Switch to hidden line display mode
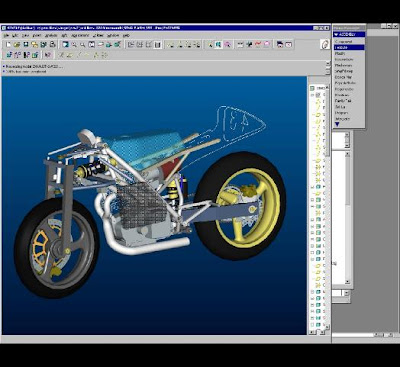This screenshot has height=367, width=400. tap(140, 44)
